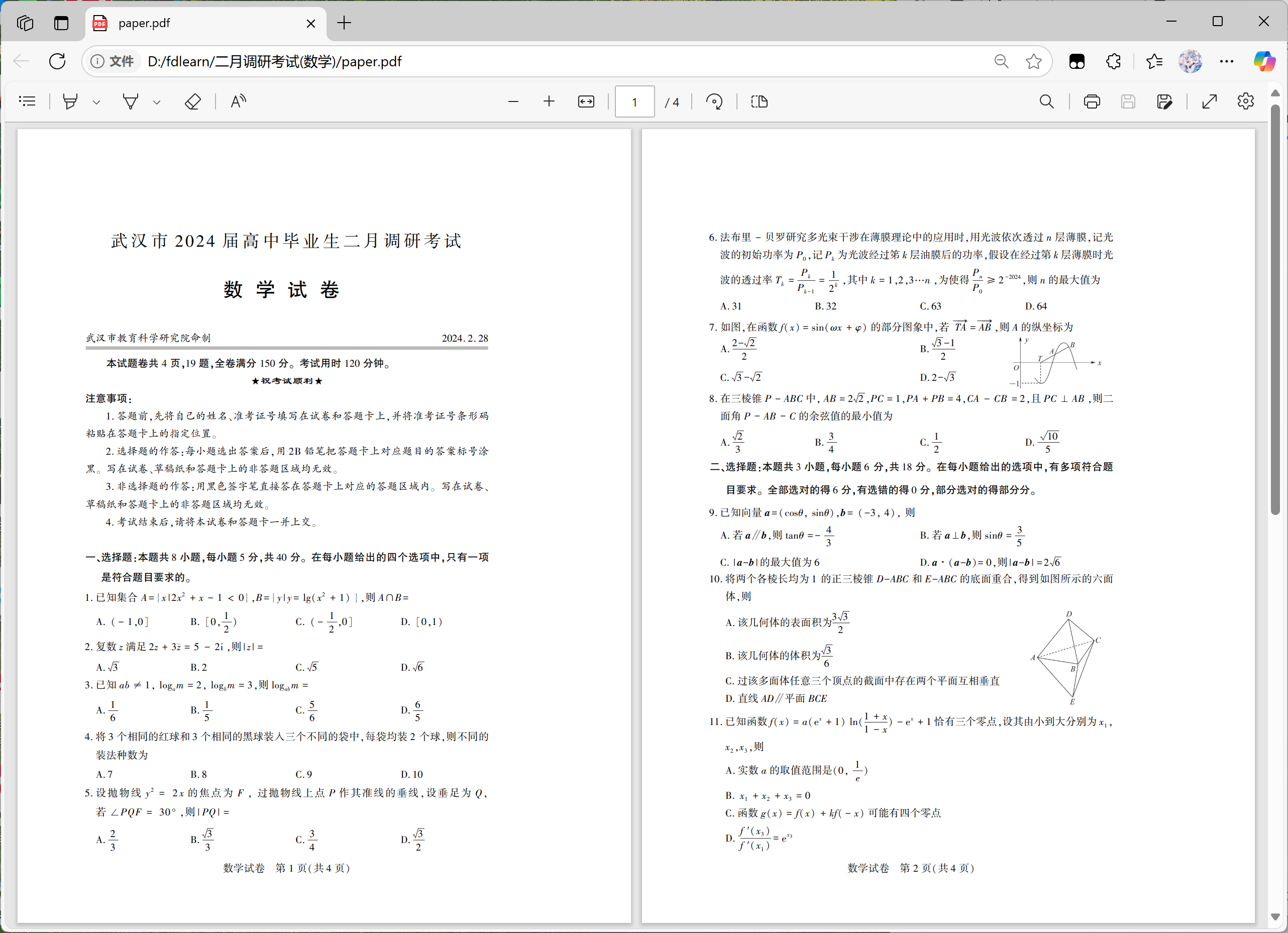Click the 注意事项 heading
1288x933 pixels.
tap(109, 398)
